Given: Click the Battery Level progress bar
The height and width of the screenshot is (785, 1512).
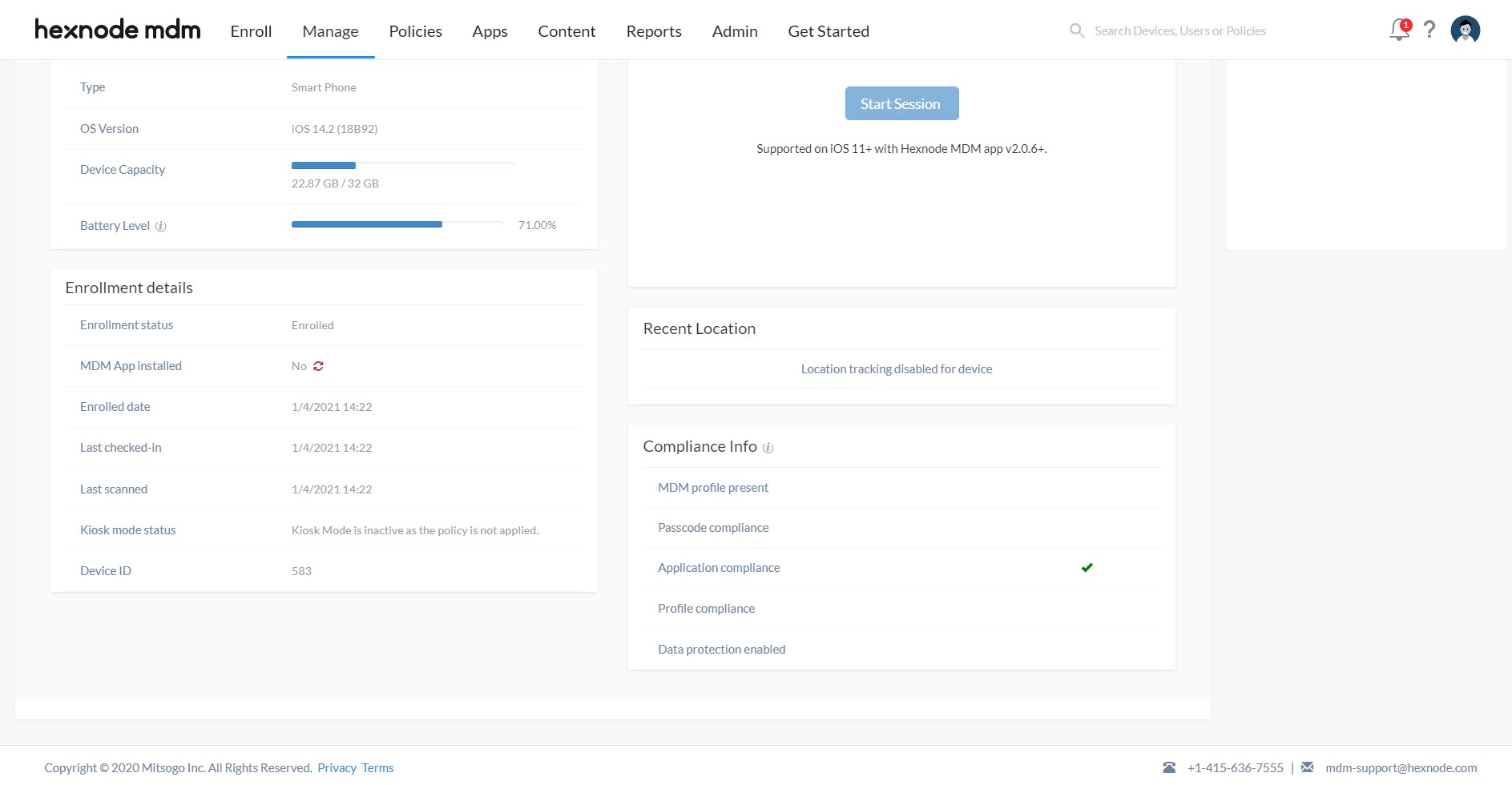Looking at the screenshot, I should [x=397, y=224].
